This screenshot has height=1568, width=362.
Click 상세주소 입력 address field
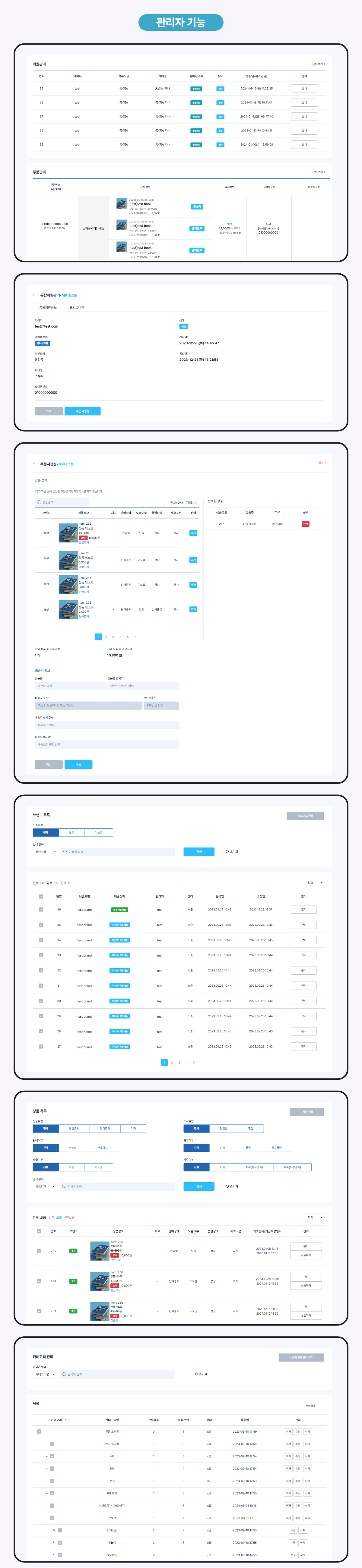click(x=107, y=725)
